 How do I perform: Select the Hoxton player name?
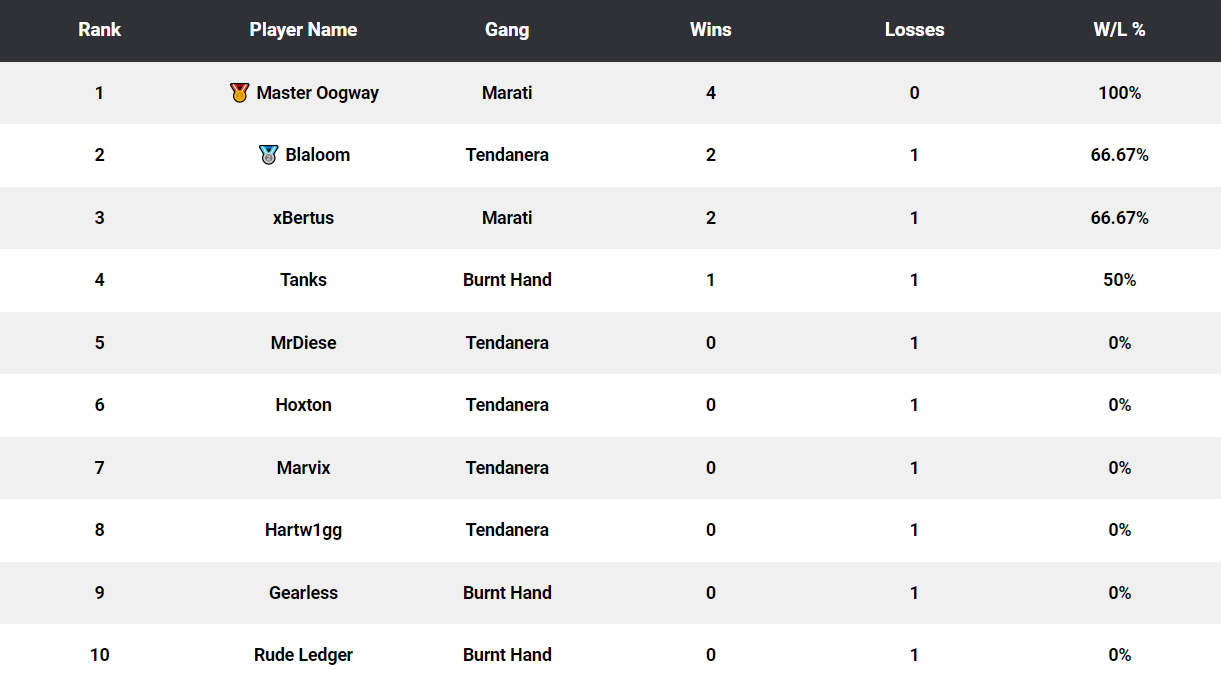[303, 405]
